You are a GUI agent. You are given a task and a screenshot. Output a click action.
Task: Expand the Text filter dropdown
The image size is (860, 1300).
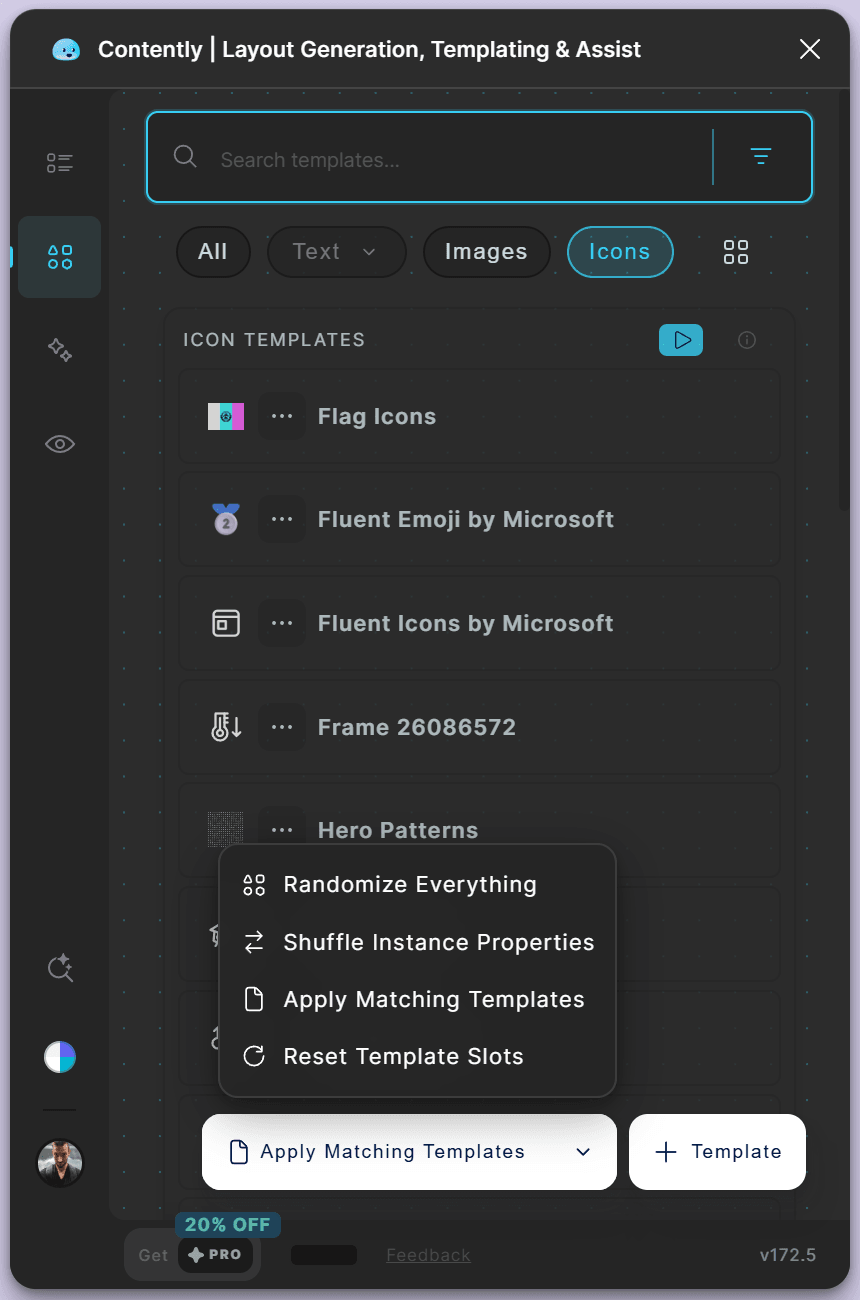(336, 252)
